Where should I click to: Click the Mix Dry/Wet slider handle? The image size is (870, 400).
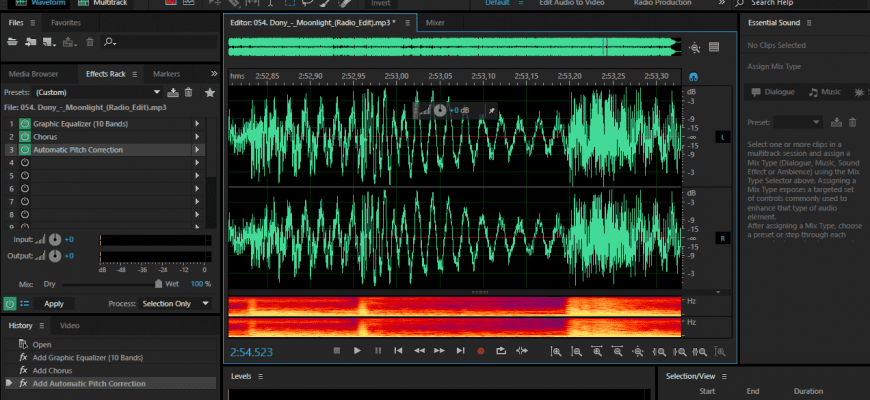point(158,284)
